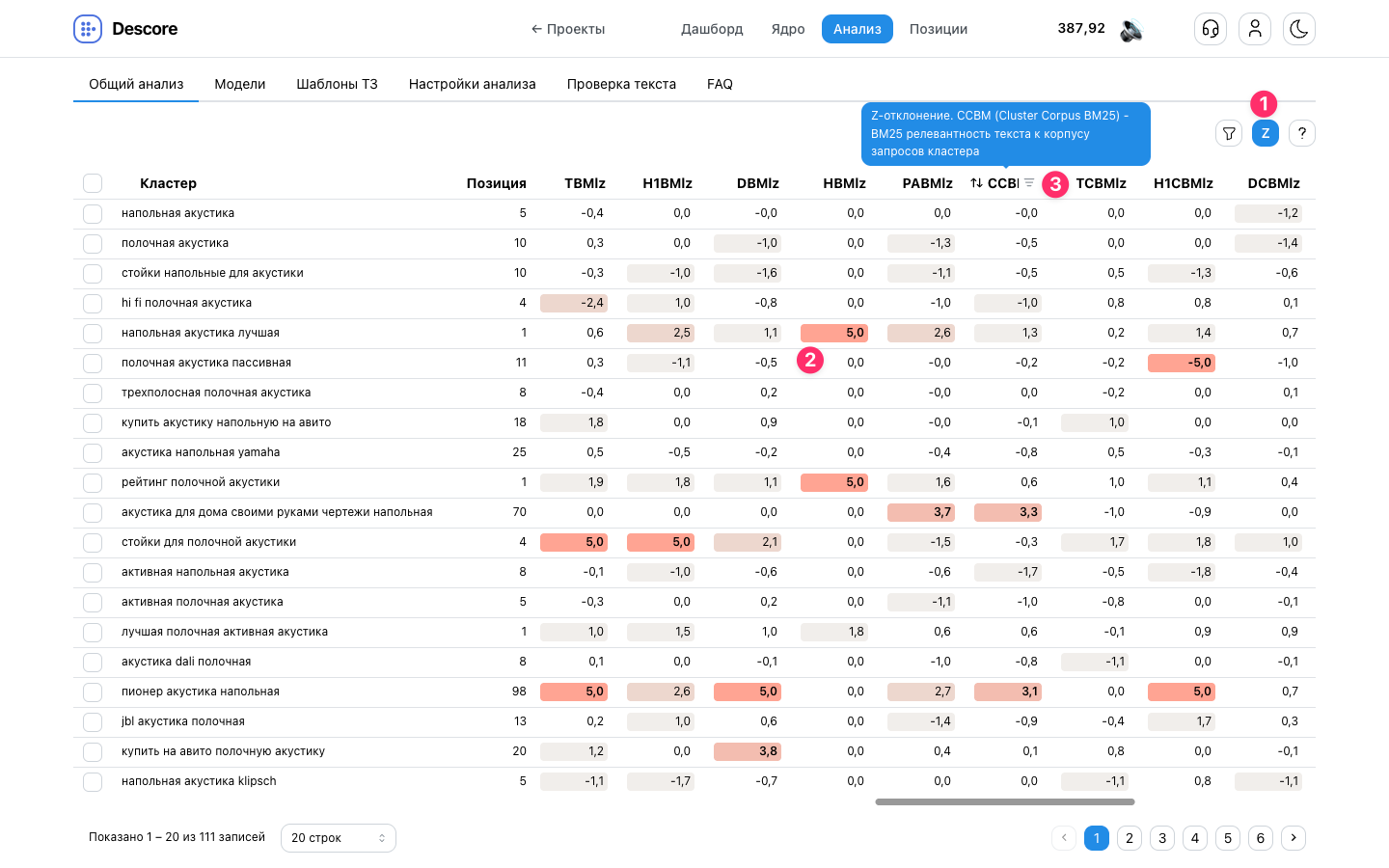Screen dimensions: 1389x868
Task: Open the Позиции section
Action: (x=939, y=29)
